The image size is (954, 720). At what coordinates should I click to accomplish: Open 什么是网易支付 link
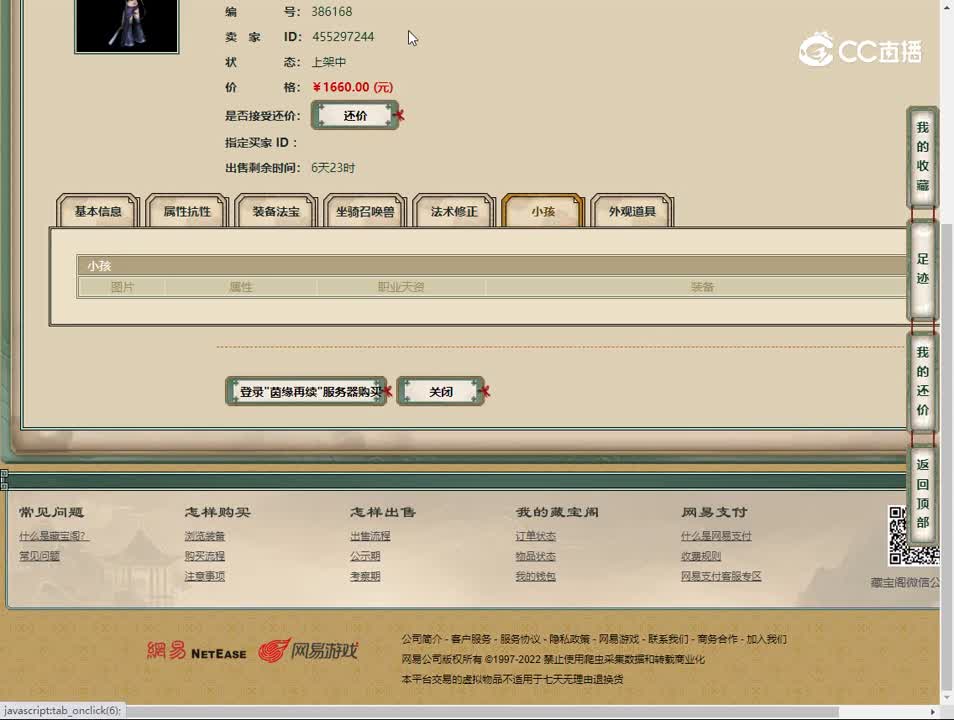716,536
